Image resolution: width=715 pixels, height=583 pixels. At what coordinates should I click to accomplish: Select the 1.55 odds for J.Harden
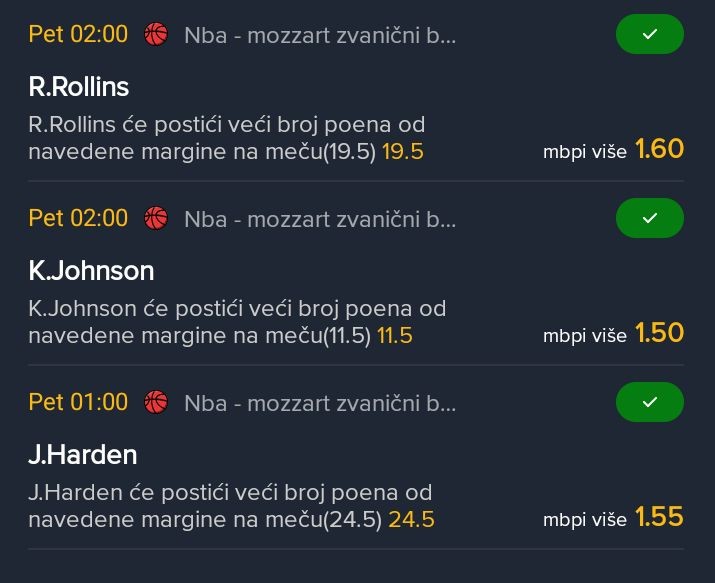coord(659,517)
